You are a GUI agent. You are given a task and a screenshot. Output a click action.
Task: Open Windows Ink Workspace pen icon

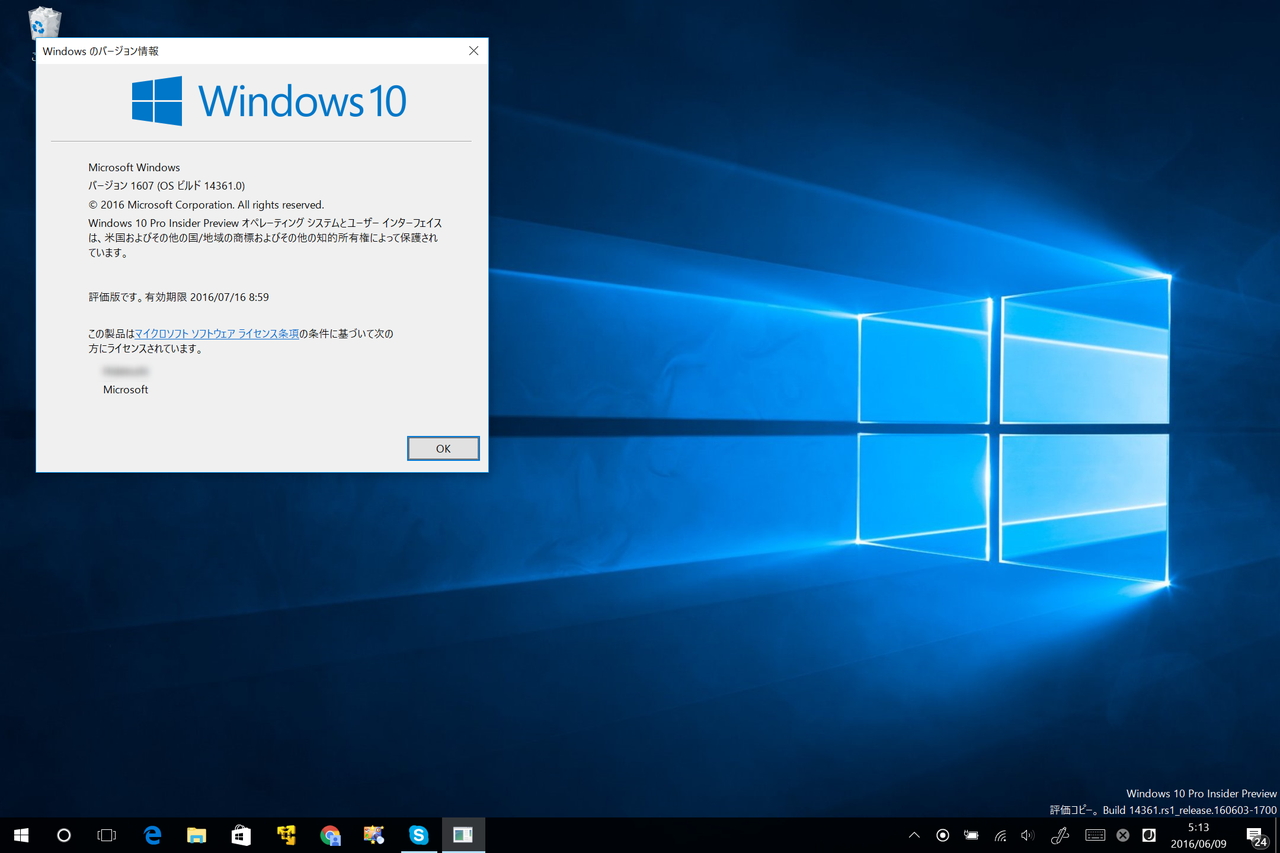coord(1060,835)
